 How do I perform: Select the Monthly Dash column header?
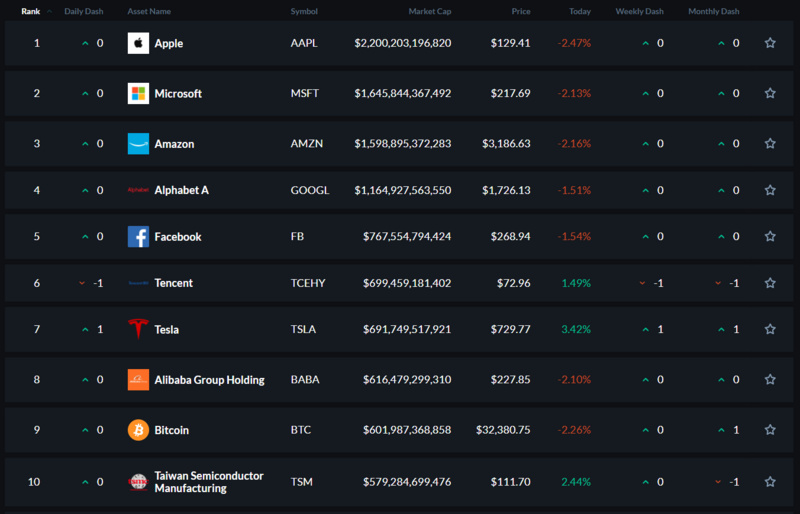tap(713, 11)
